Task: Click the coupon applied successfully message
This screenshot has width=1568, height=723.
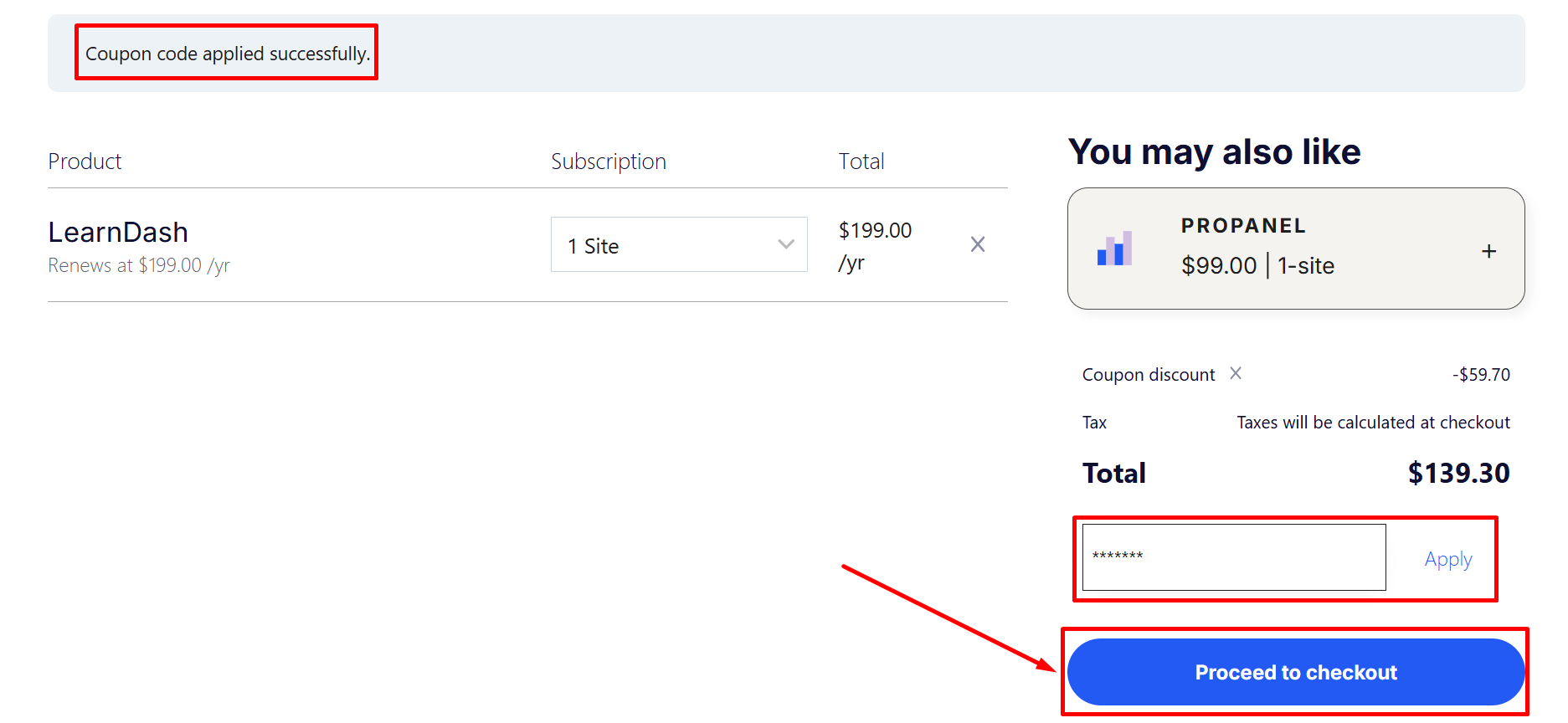Action: pos(227,54)
